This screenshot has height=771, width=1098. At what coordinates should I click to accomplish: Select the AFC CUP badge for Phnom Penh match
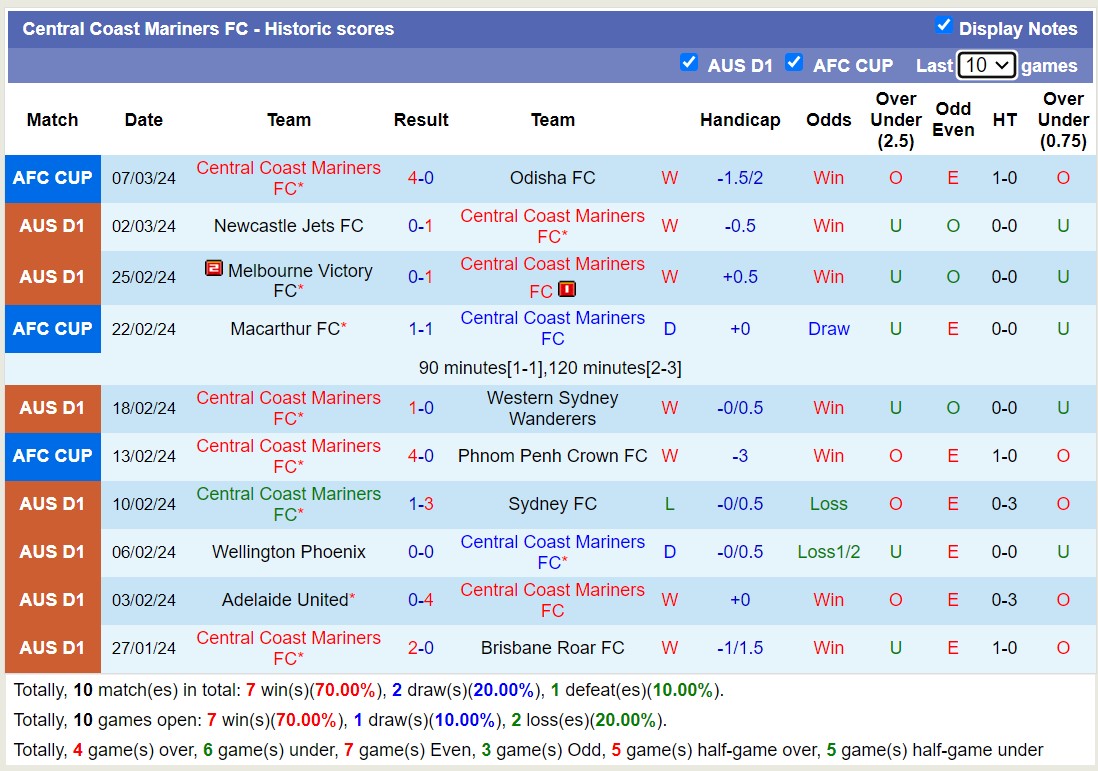point(52,457)
